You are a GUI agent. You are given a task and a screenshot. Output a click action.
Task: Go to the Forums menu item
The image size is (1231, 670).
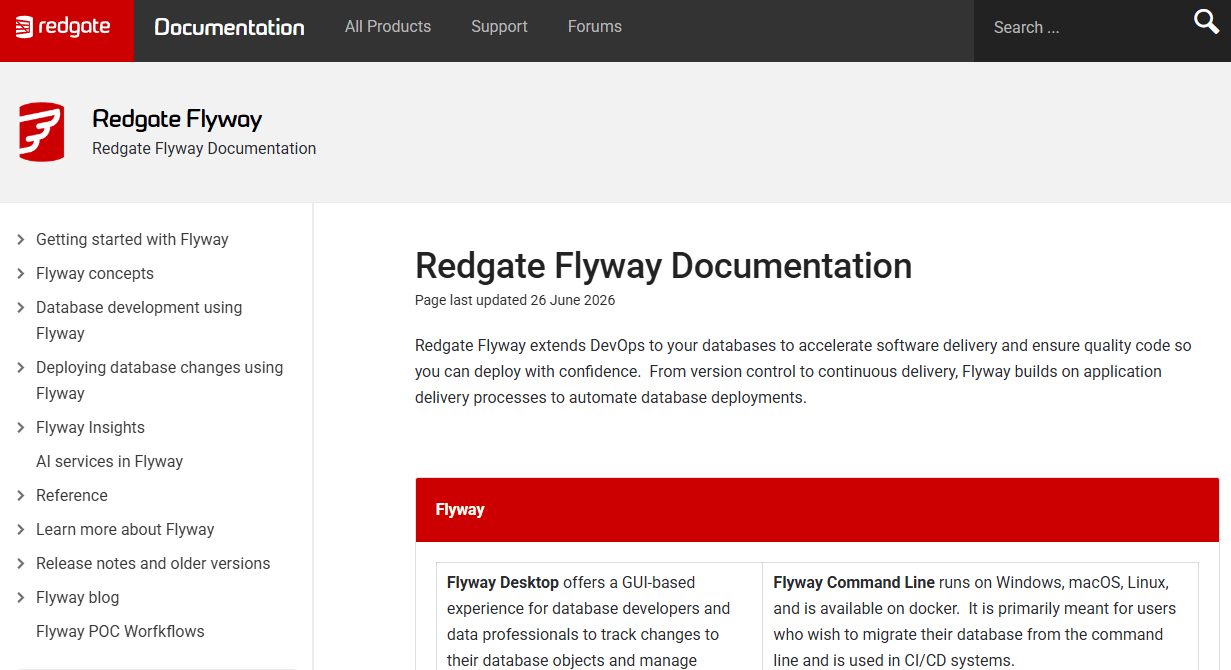(595, 27)
